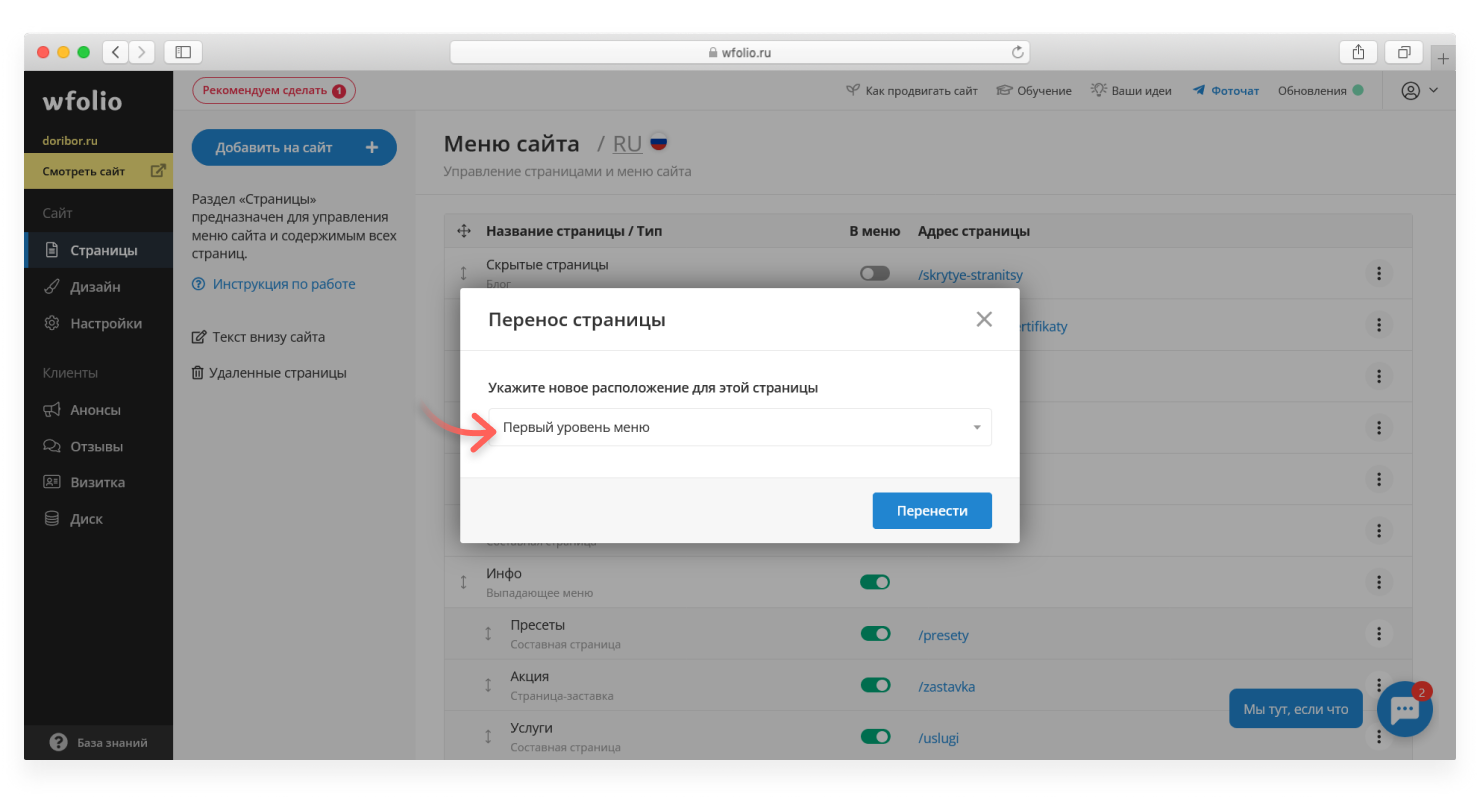1480x799 pixels.
Task: Open Обновления in top bar
Action: point(1320,90)
